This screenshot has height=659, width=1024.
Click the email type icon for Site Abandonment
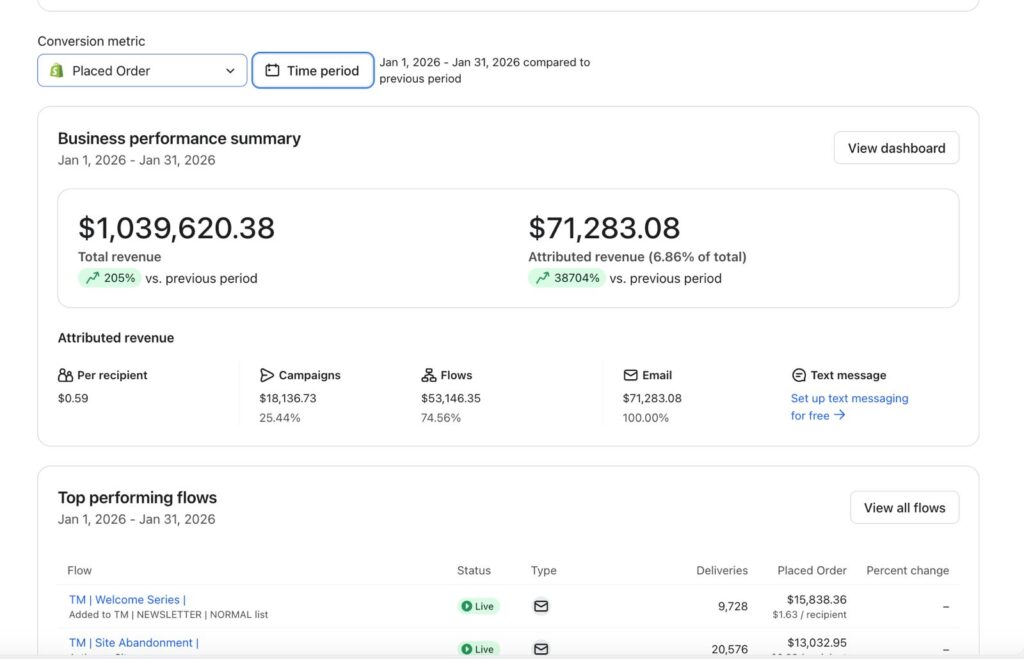point(541,649)
